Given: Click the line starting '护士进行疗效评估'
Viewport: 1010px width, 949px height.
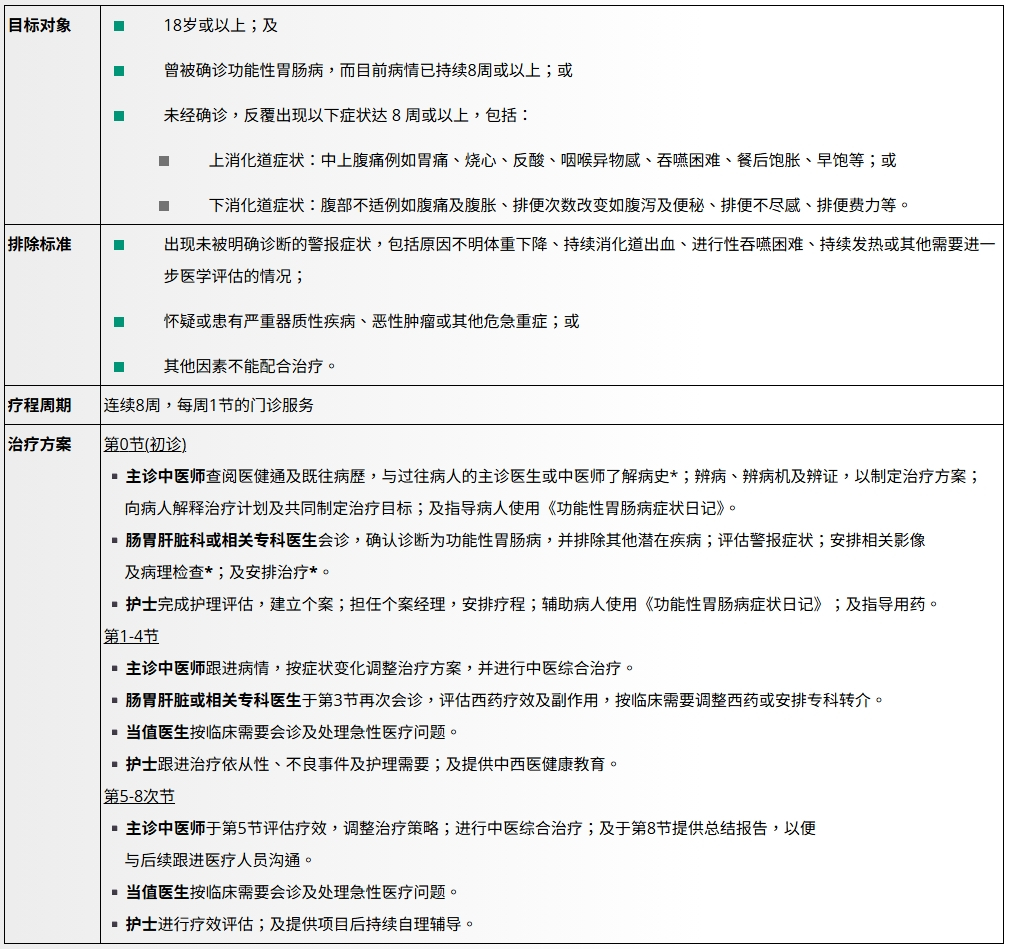Looking at the screenshot, I should [300, 925].
